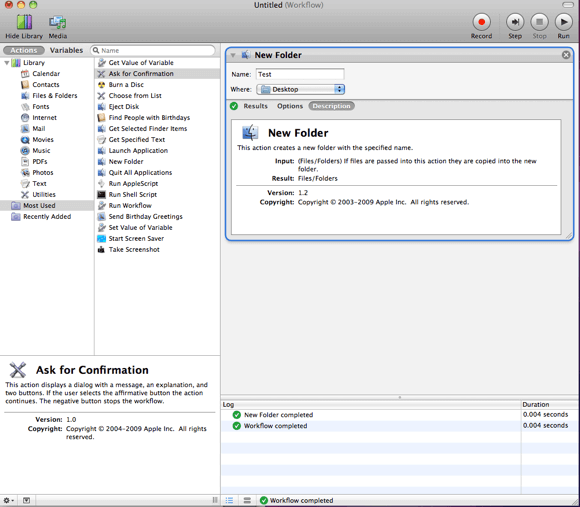Switch to the Variables tab
Viewport: 580px width, 507px height.
[67, 50]
